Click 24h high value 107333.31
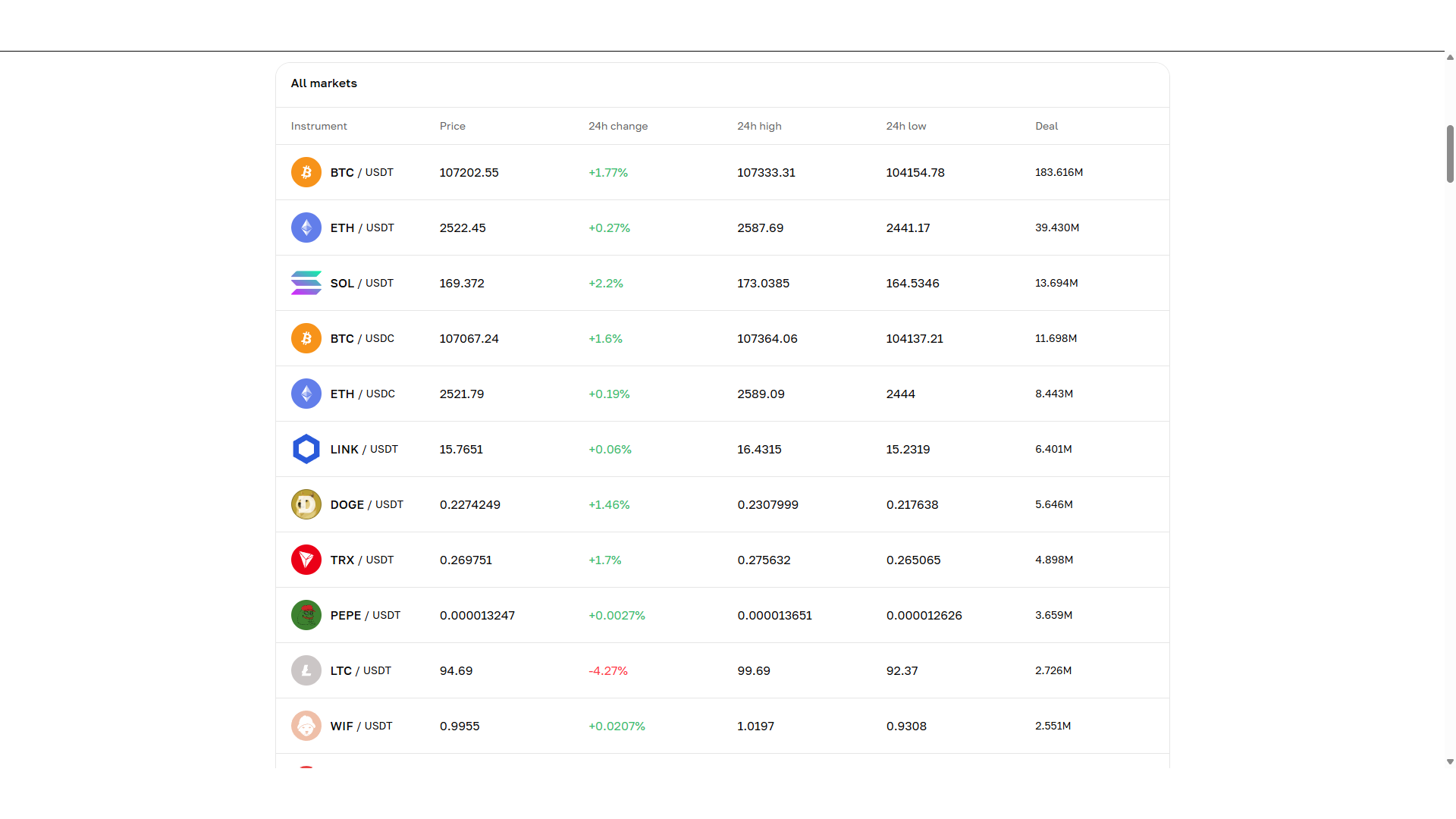Screen dimensions: 1456x819 [x=767, y=172]
